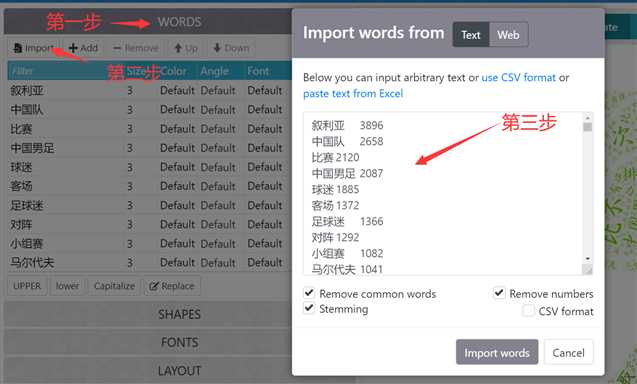Click the Import button in Words toolbar
The height and width of the screenshot is (384, 637).
34,48
